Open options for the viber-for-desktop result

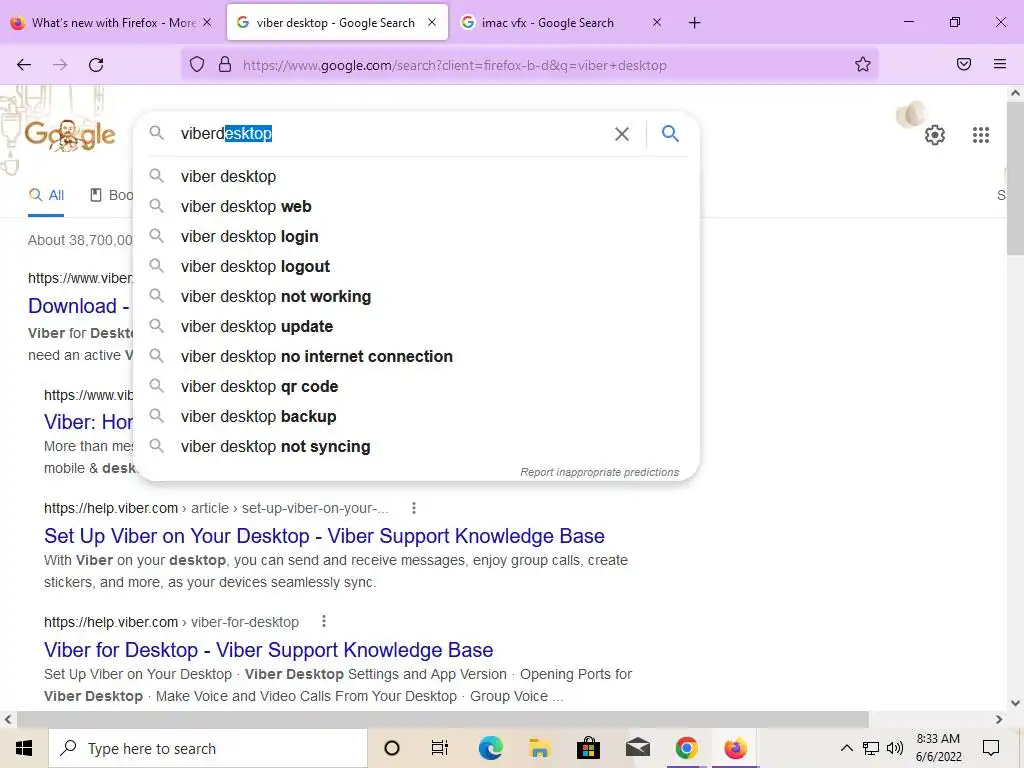click(x=323, y=621)
